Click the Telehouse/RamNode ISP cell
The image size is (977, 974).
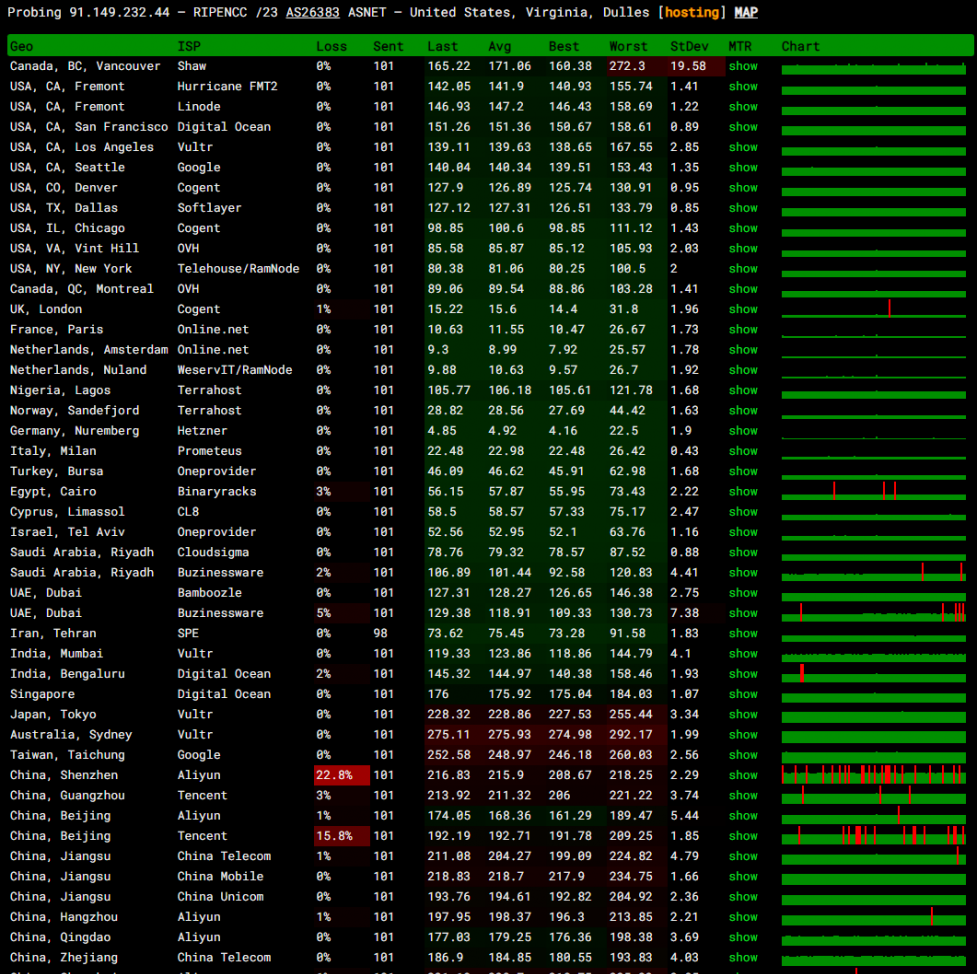click(239, 269)
